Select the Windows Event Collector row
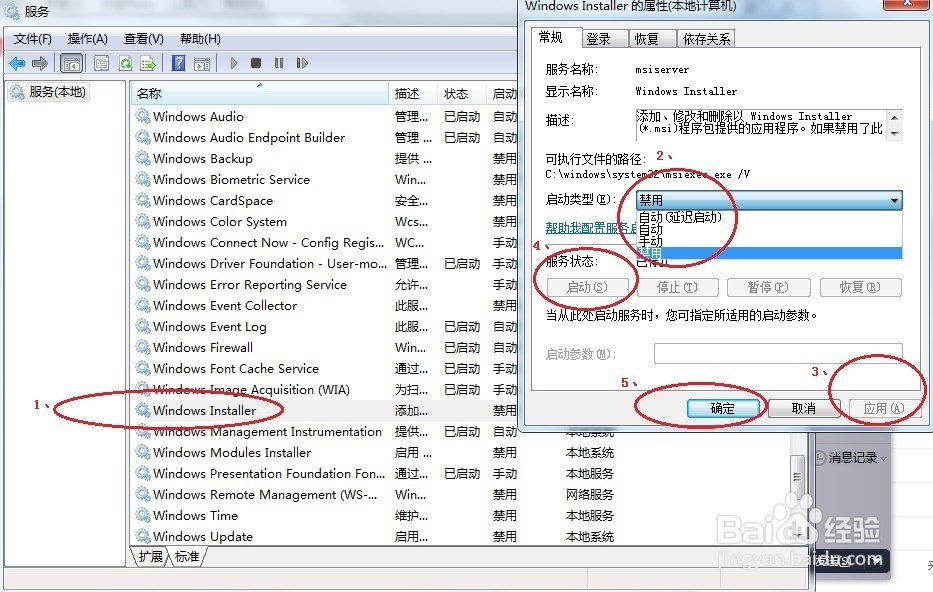 pyautogui.click(x=326, y=305)
